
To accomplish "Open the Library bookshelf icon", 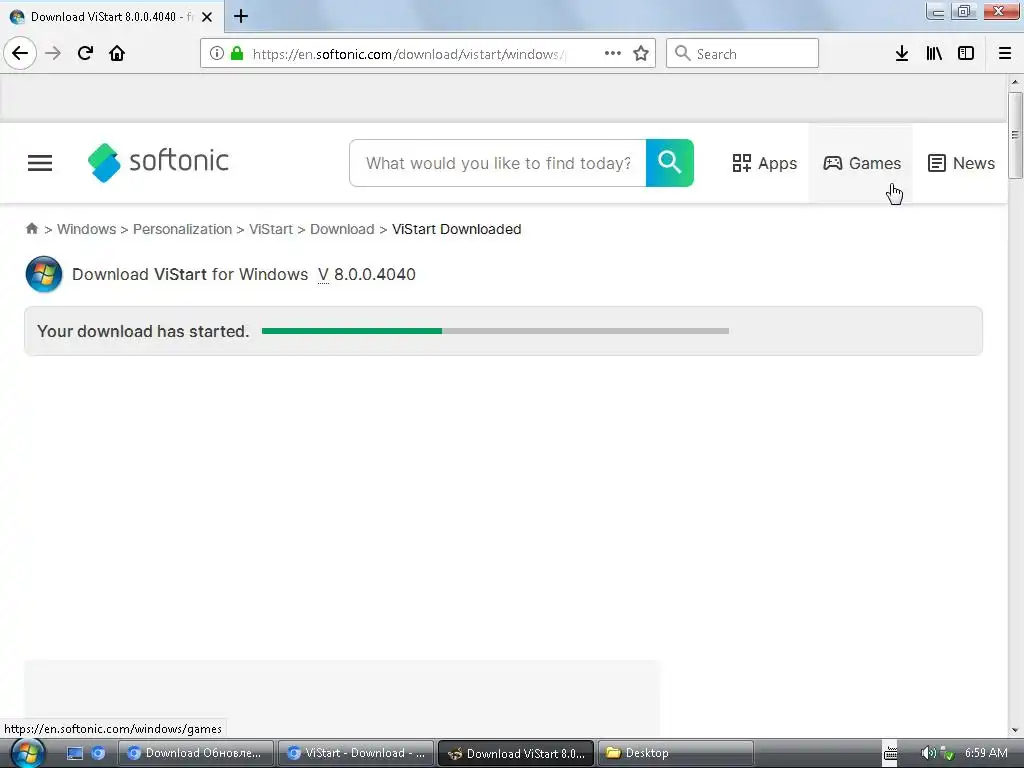I will [934, 54].
